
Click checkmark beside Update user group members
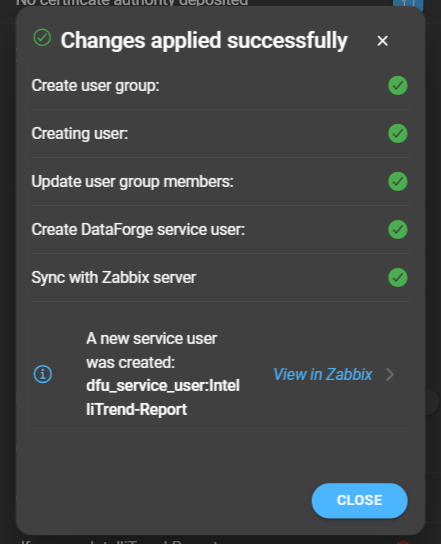click(x=398, y=181)
